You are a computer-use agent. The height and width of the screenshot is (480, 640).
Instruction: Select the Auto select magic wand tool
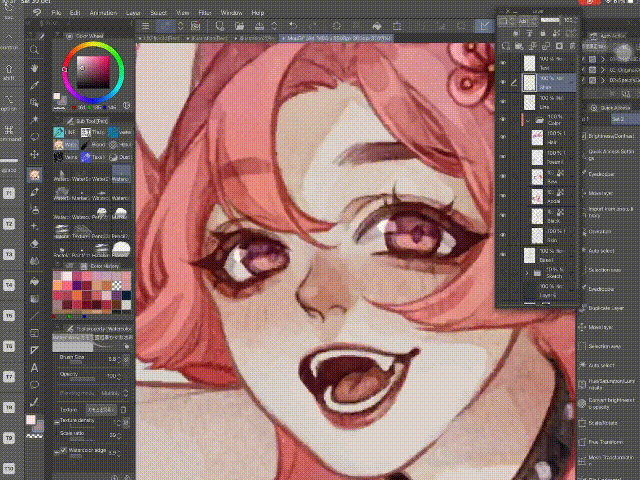point(35,120)
